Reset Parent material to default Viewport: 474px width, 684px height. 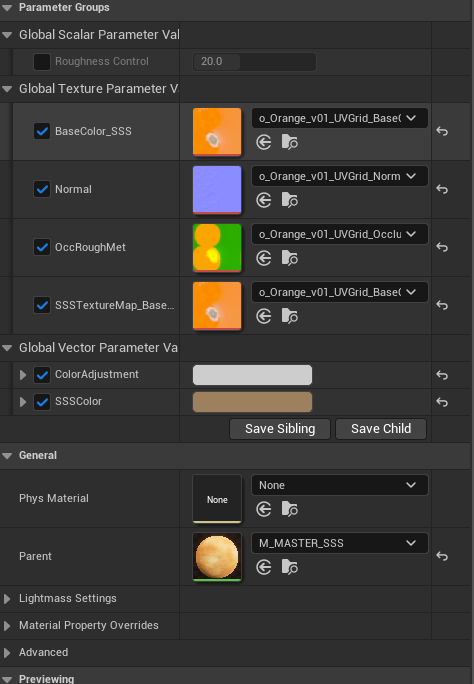tap(442, 556)
